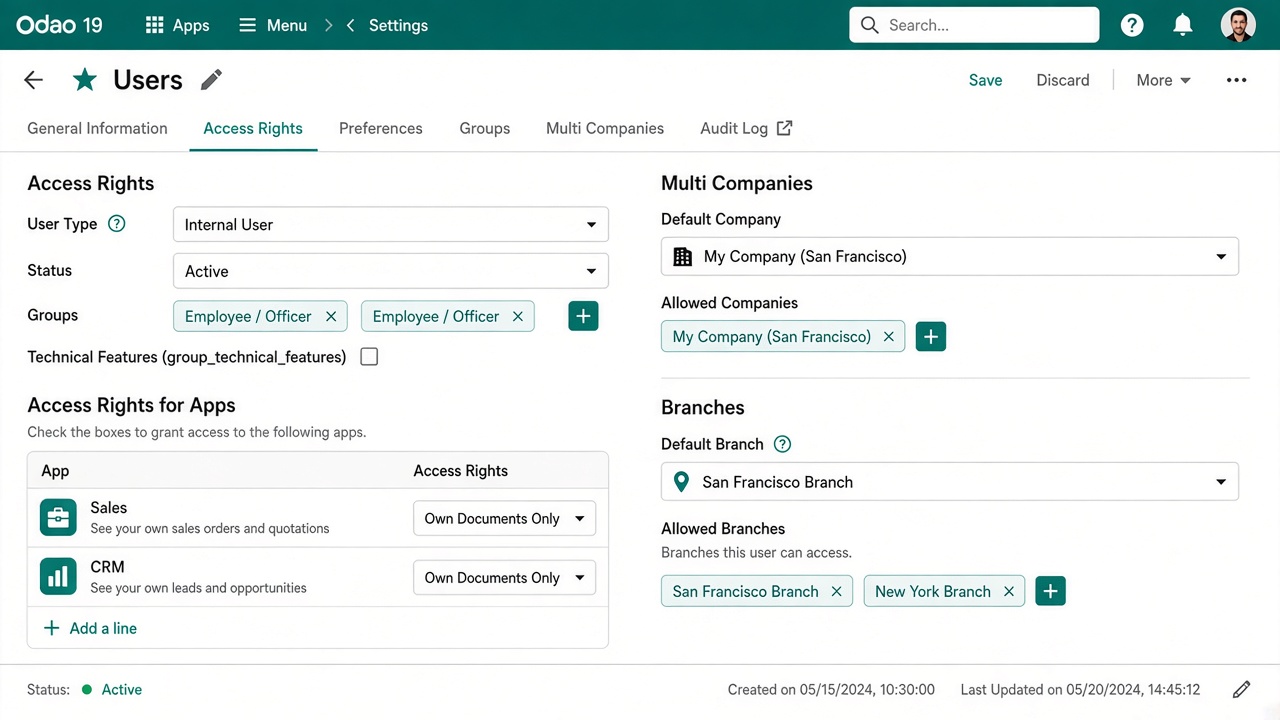This screenshot has height=720, width=1280.
Task: Show help for Default Branch
Action: pyautogui.click(x=783, y=444)
